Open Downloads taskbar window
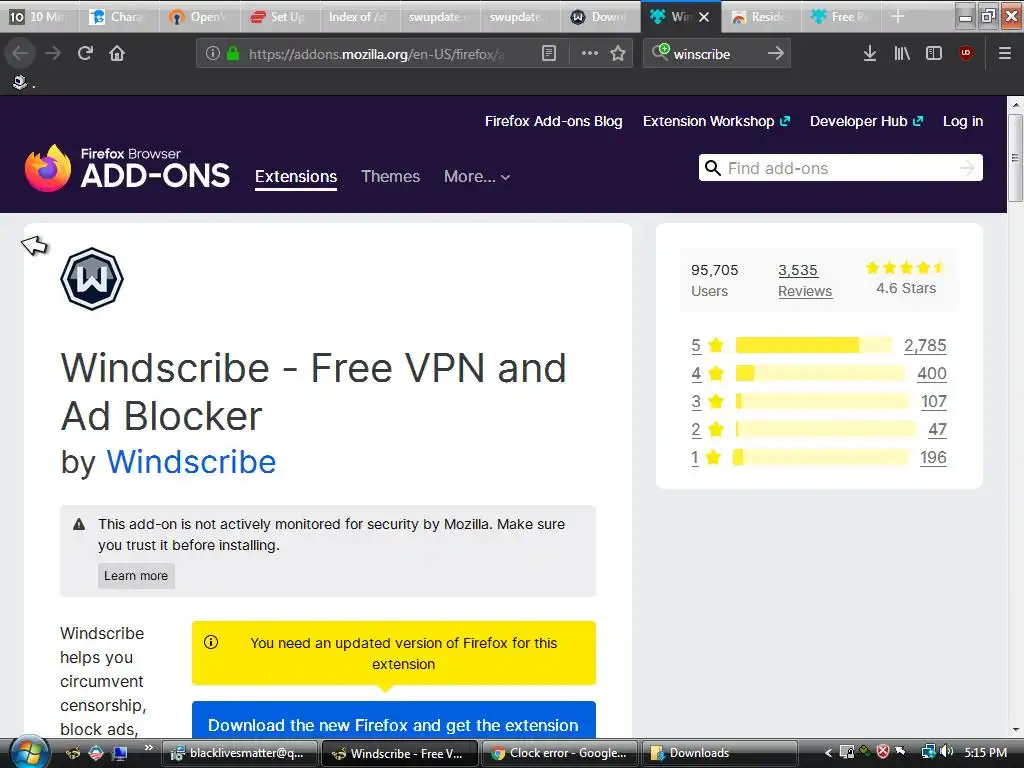The width and height of the screenshot is (1024, 768). (720, 753)
